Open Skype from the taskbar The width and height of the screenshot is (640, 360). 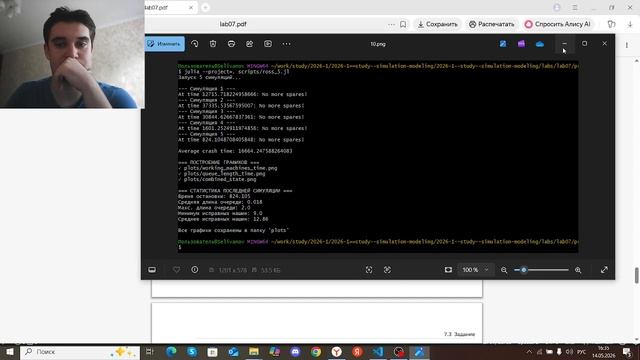click(192, 351)
